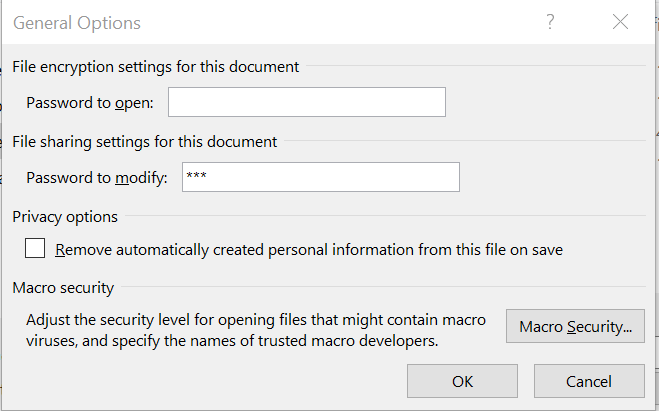Click the 'File sharing settings for this document' heading
This screenshot has width=659, height=411.
point(145,142)
